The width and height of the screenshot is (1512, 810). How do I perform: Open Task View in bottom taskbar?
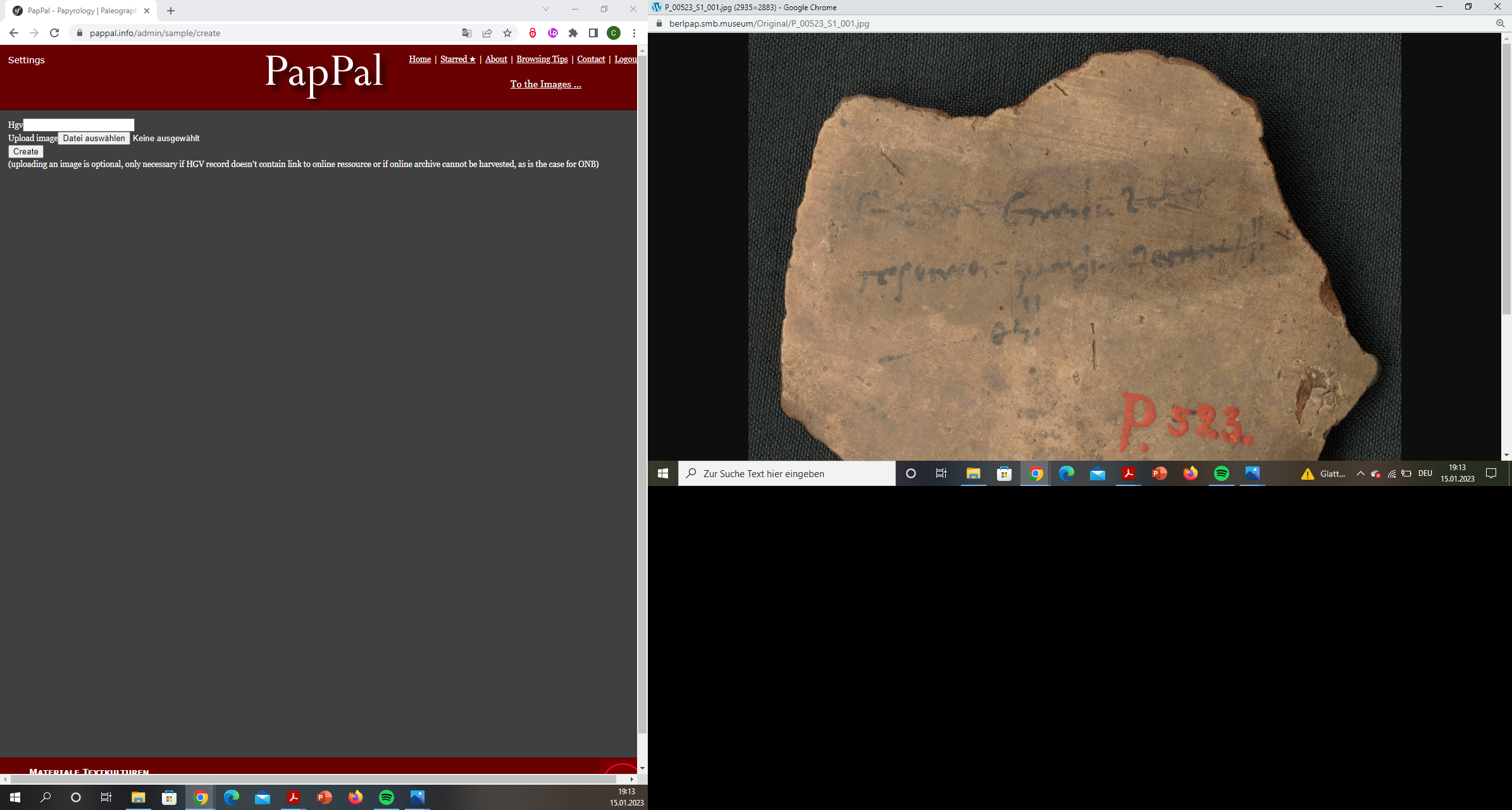point(106,797)
